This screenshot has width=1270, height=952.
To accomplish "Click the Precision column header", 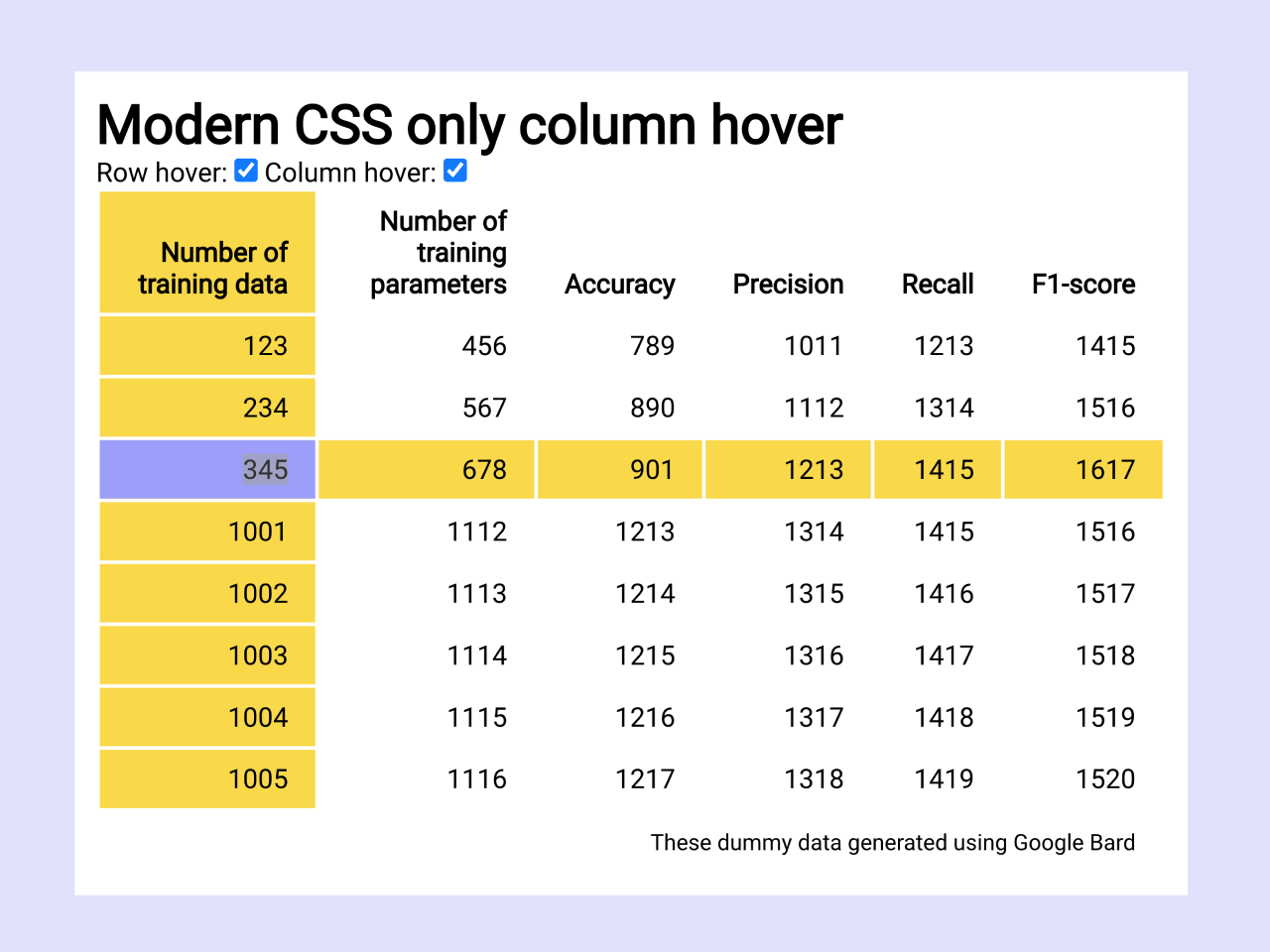I will click(x=788, y=285).
